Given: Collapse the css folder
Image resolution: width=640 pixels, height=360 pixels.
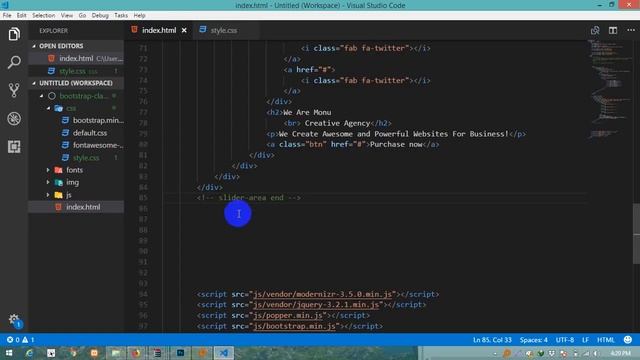Looking at the screenshot, I should 76,108.
